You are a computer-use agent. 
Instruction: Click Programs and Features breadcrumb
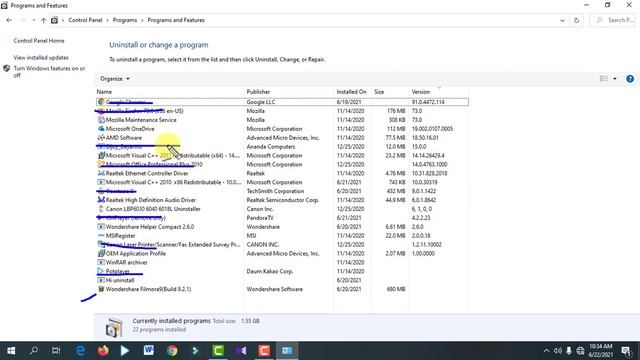176,20
